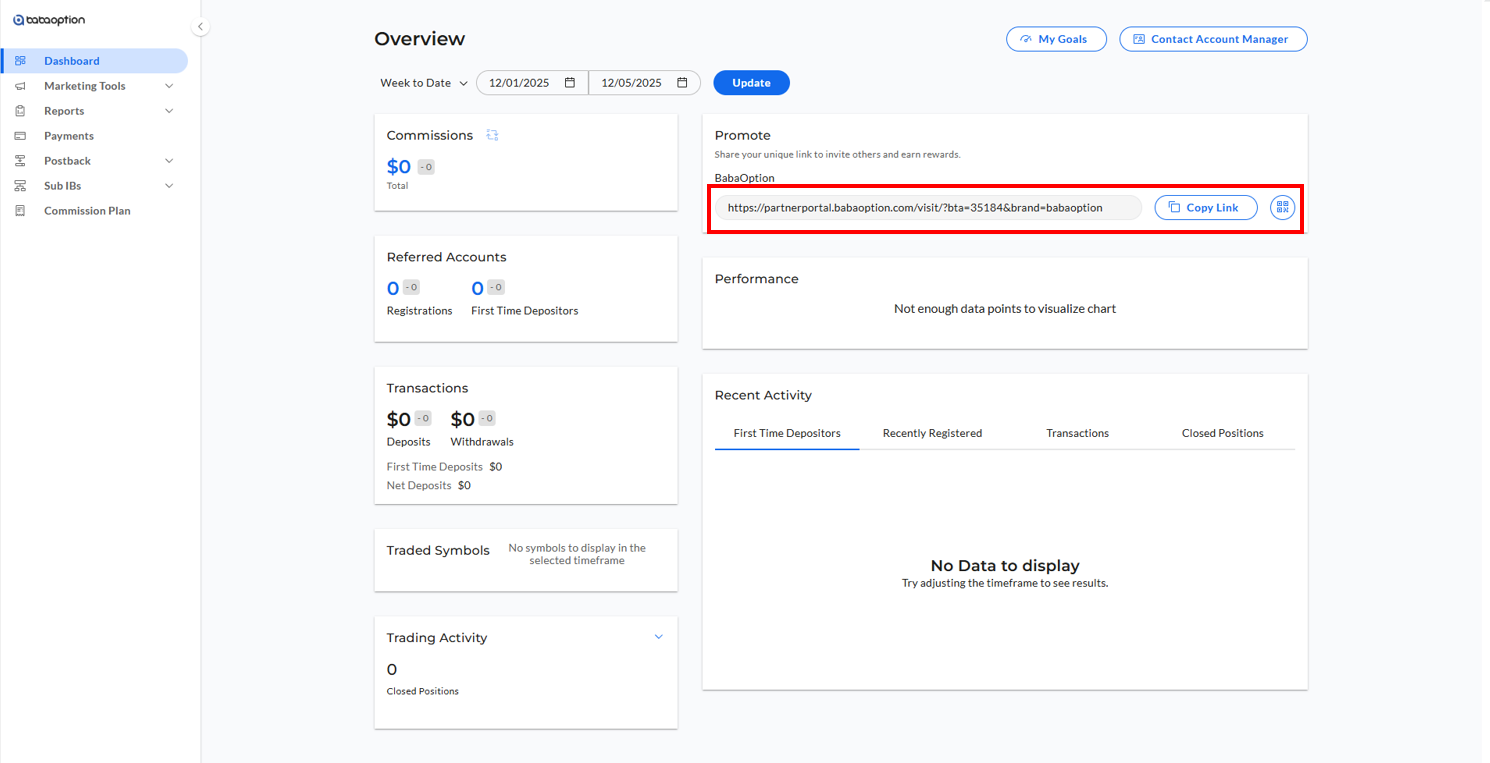Click the babaoption logo
Viewport: 1490px width, 763px height.
(49, 20)
